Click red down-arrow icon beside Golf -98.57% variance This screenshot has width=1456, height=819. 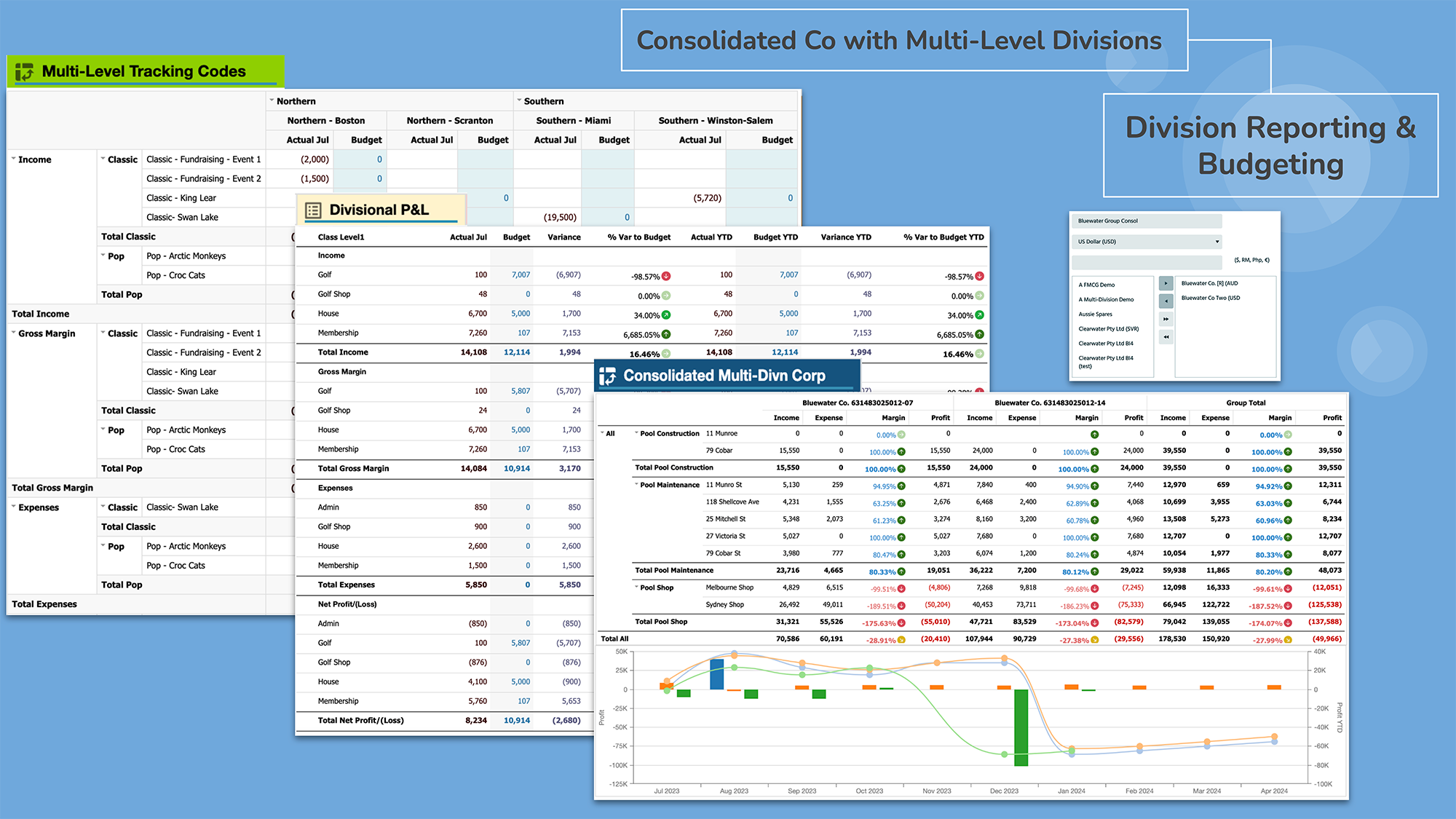point(668,277)
